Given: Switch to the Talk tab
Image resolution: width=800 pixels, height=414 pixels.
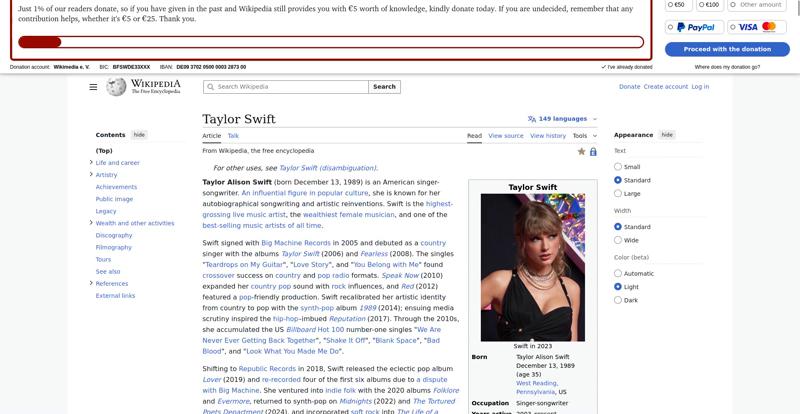Looking at the screenshot, I should [x=233, y=136].
